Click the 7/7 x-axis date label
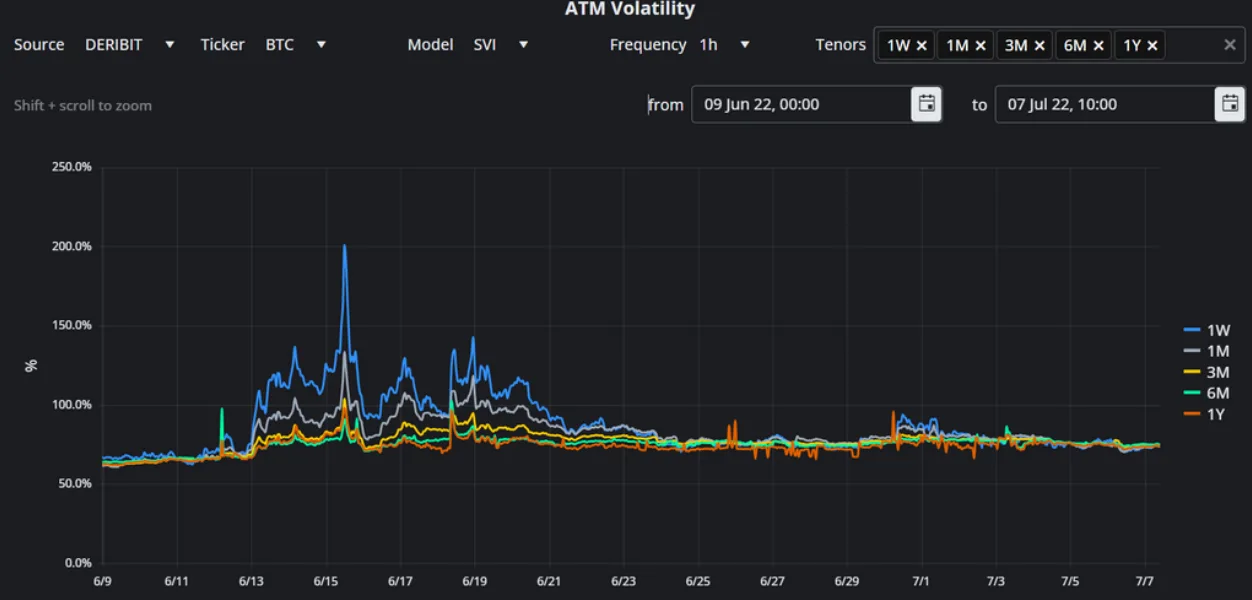 (x=1144, y=581)
